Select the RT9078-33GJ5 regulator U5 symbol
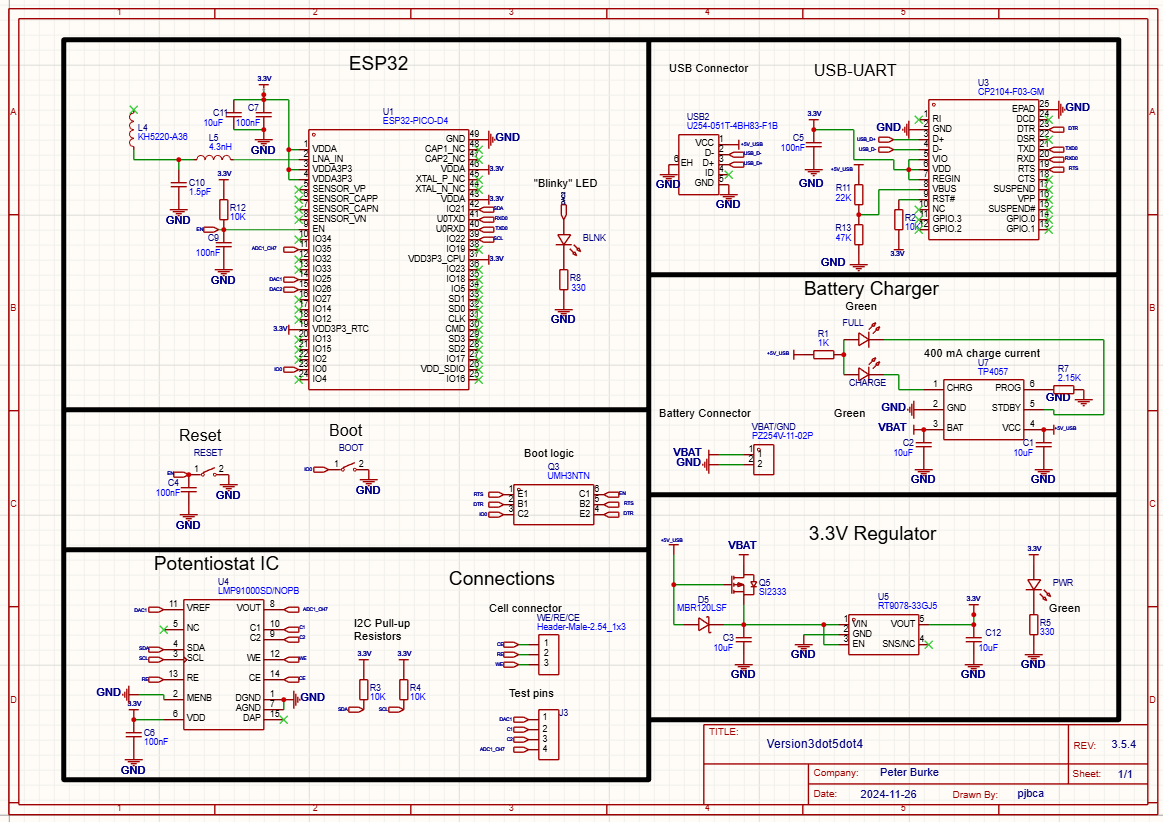Viewport: 1163px width, 822px height. 884,634
